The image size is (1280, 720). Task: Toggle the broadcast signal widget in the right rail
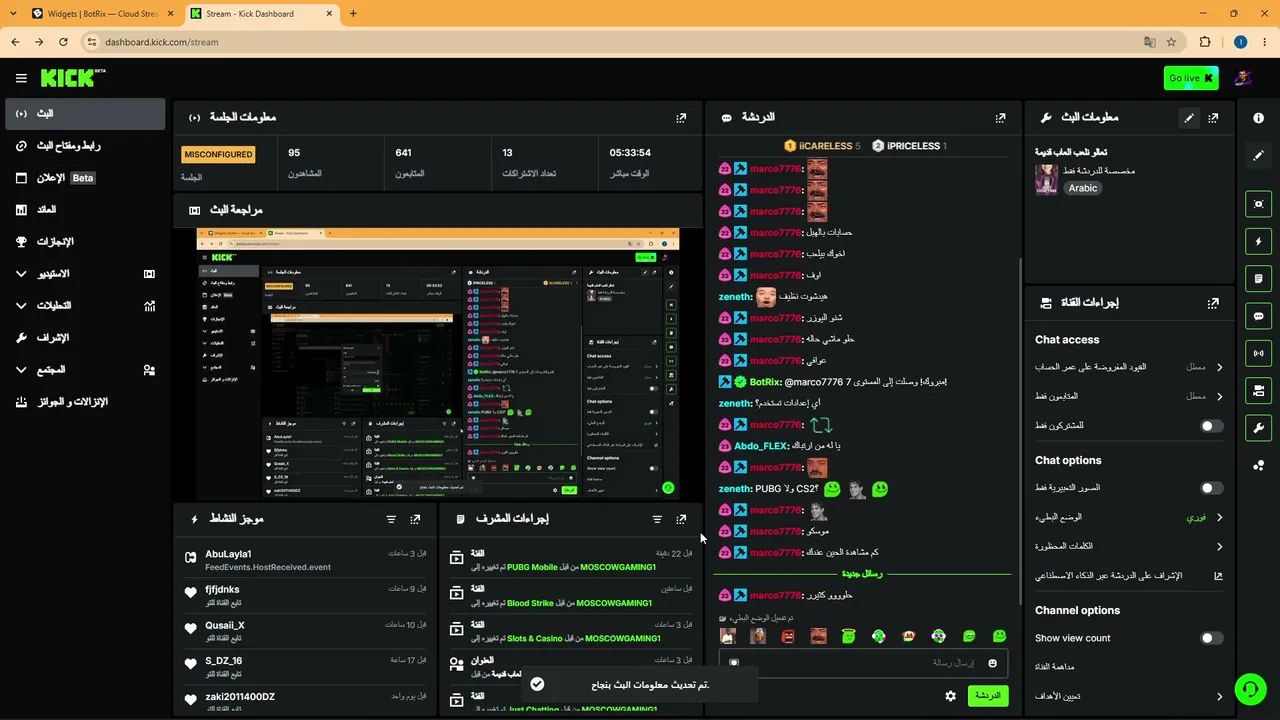tap(1258, 353)
